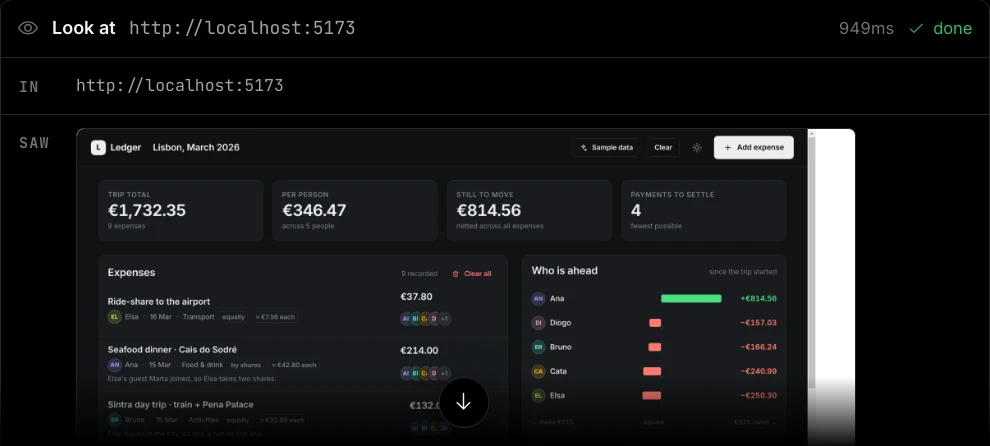Click Bruno's avatar in Who is ahead
The height and width of the screenshot is (446, 990).
tap(538, 347)
